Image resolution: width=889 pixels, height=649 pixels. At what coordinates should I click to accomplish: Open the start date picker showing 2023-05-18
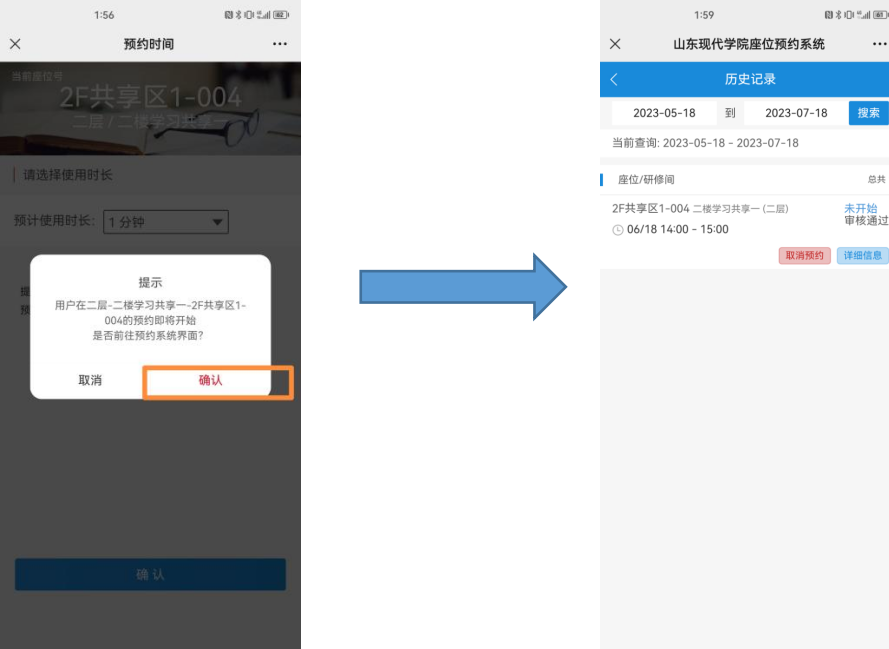coord(664,113)
